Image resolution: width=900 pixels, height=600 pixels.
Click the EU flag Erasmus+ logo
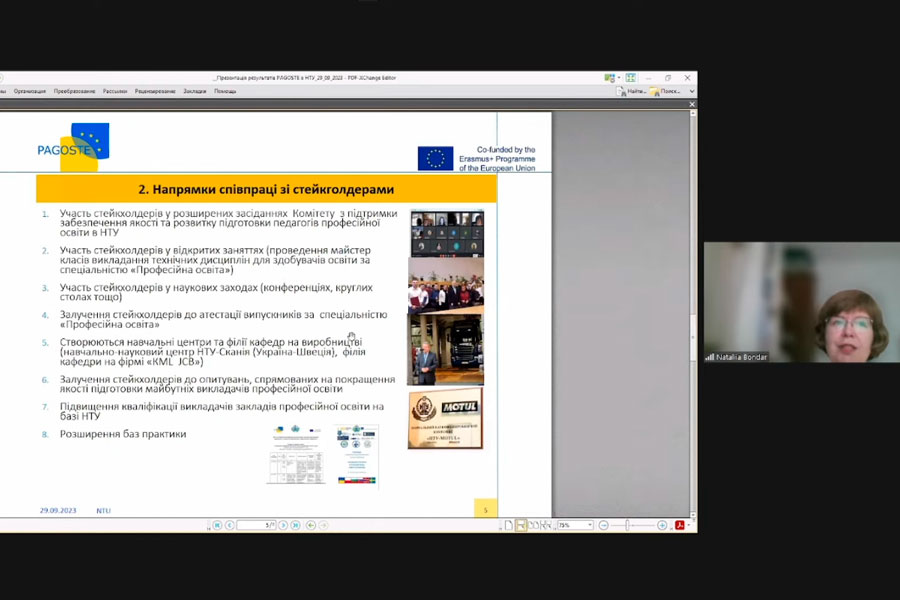tap(436, 158)
